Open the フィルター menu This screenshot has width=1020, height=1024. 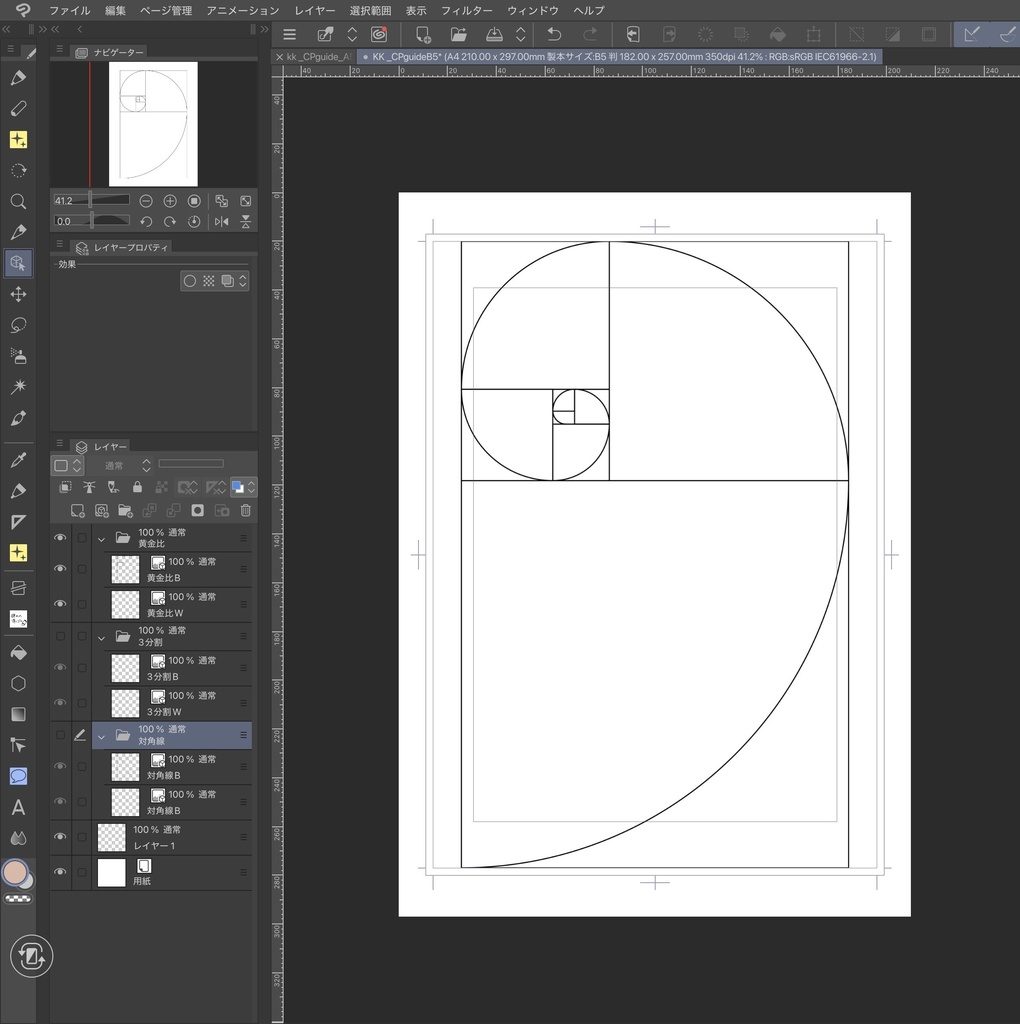click(x=466, y=10)
